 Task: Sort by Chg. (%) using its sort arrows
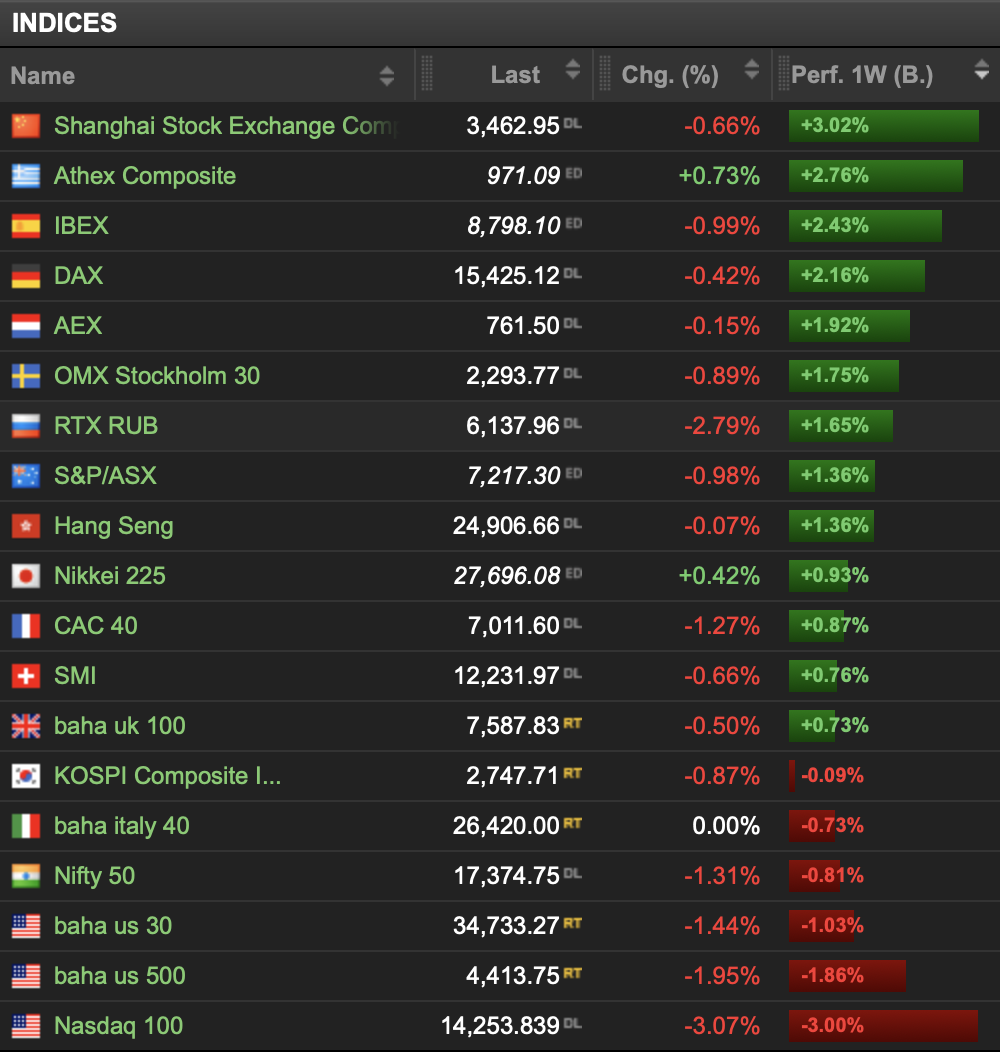pos(752,69)
